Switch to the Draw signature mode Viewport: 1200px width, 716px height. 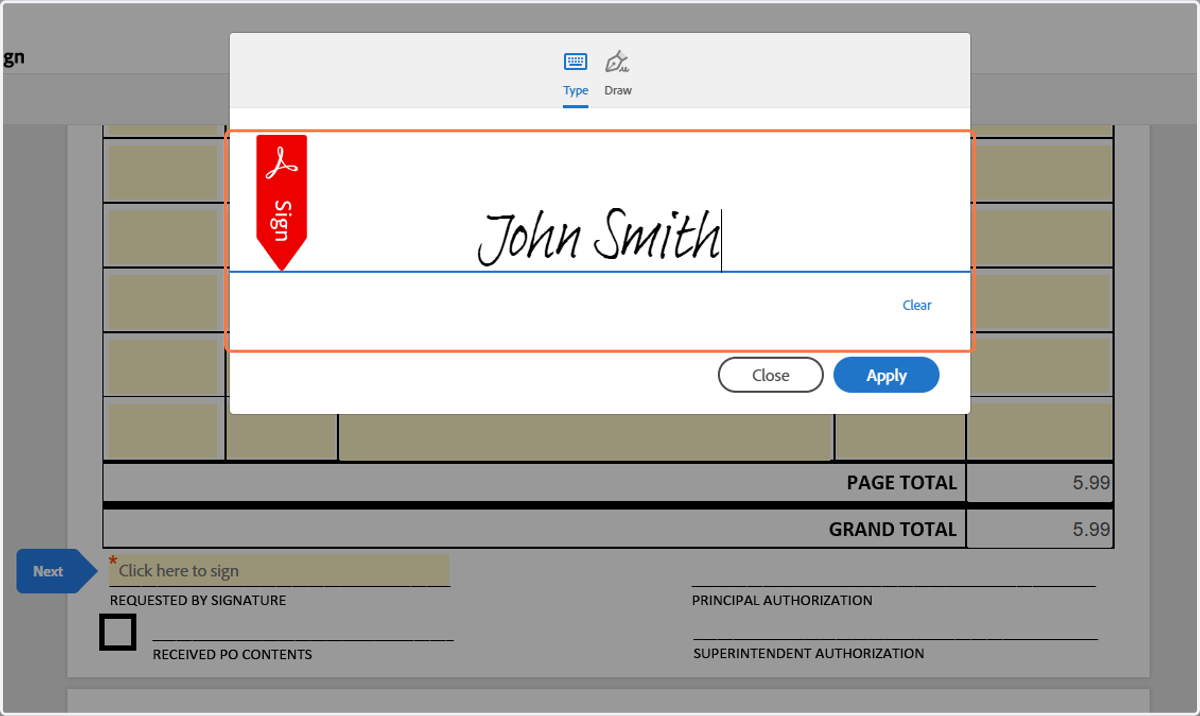point(618,73)
